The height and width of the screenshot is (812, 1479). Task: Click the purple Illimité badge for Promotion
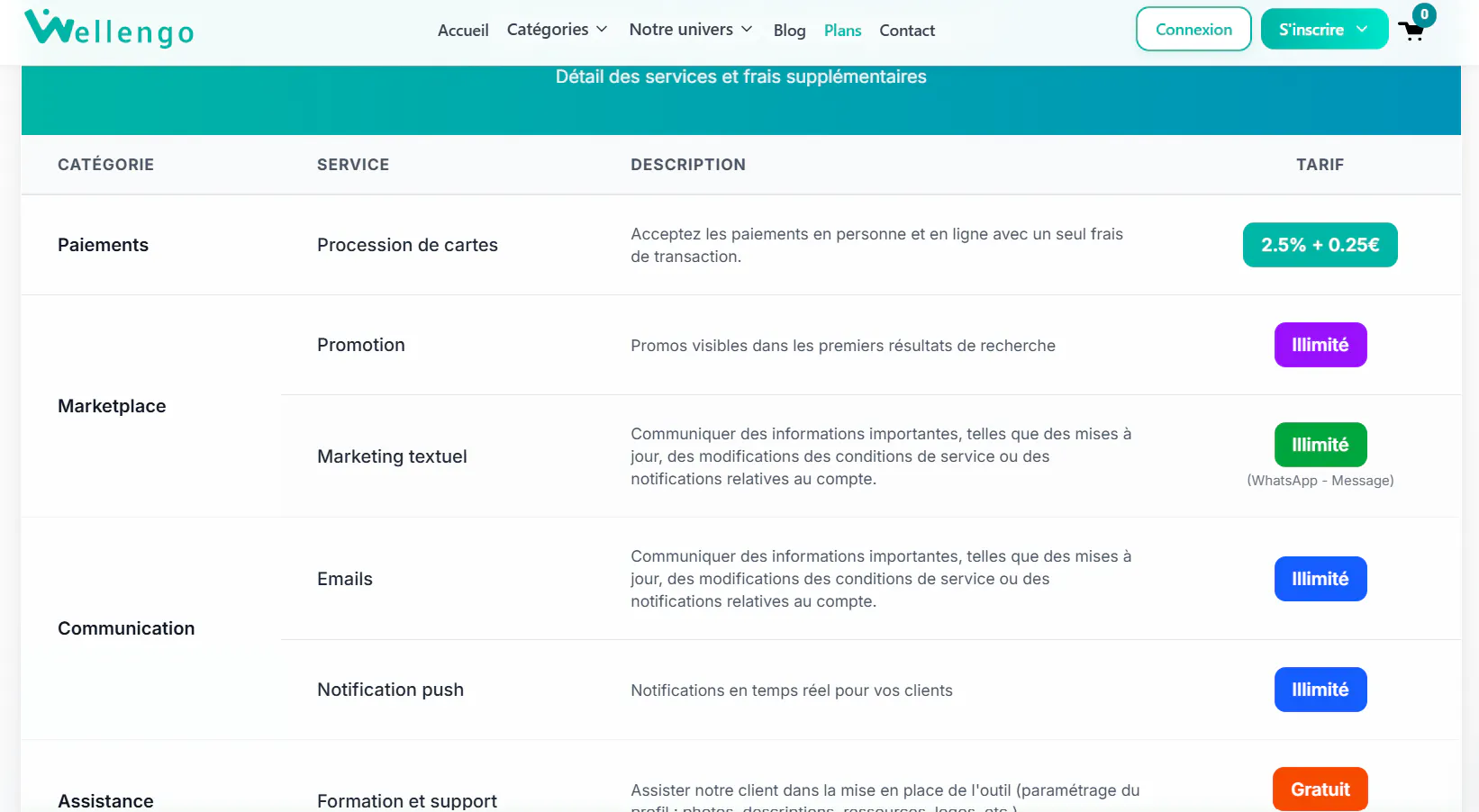pyautogui.click(x=1320, y=345)
